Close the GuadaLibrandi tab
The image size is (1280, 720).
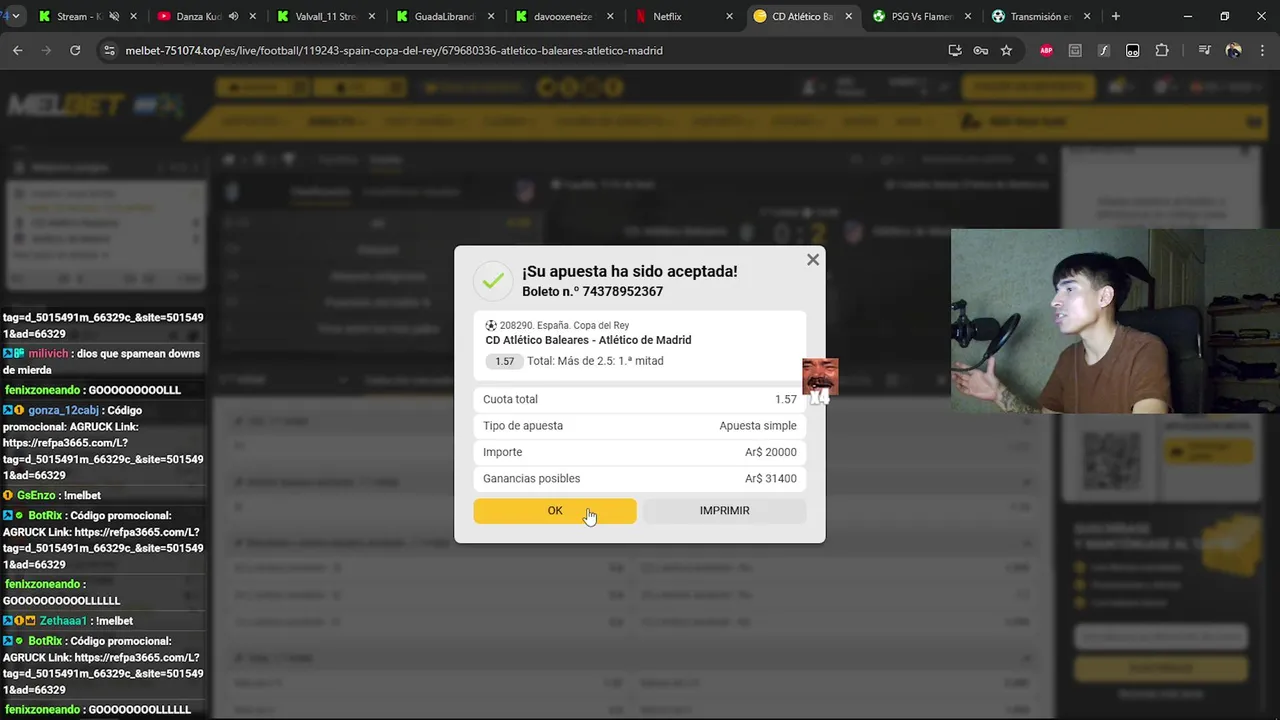pyautogui.click(x=491, y=16)
